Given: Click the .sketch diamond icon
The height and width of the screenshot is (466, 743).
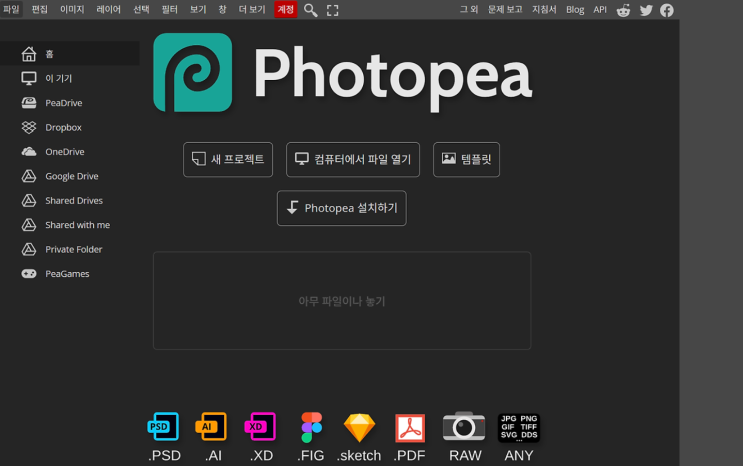Looking at the screenshot, I should 359,428.
